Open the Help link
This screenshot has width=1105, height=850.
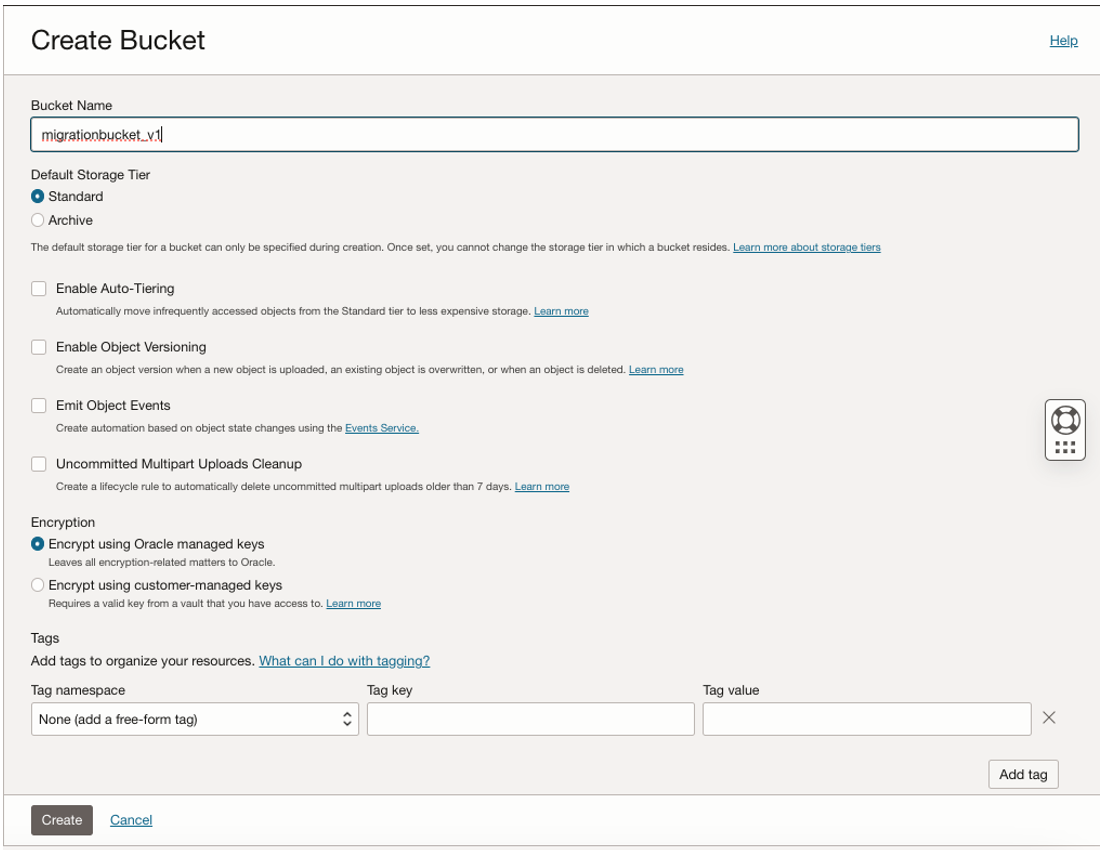[1063, 40]
